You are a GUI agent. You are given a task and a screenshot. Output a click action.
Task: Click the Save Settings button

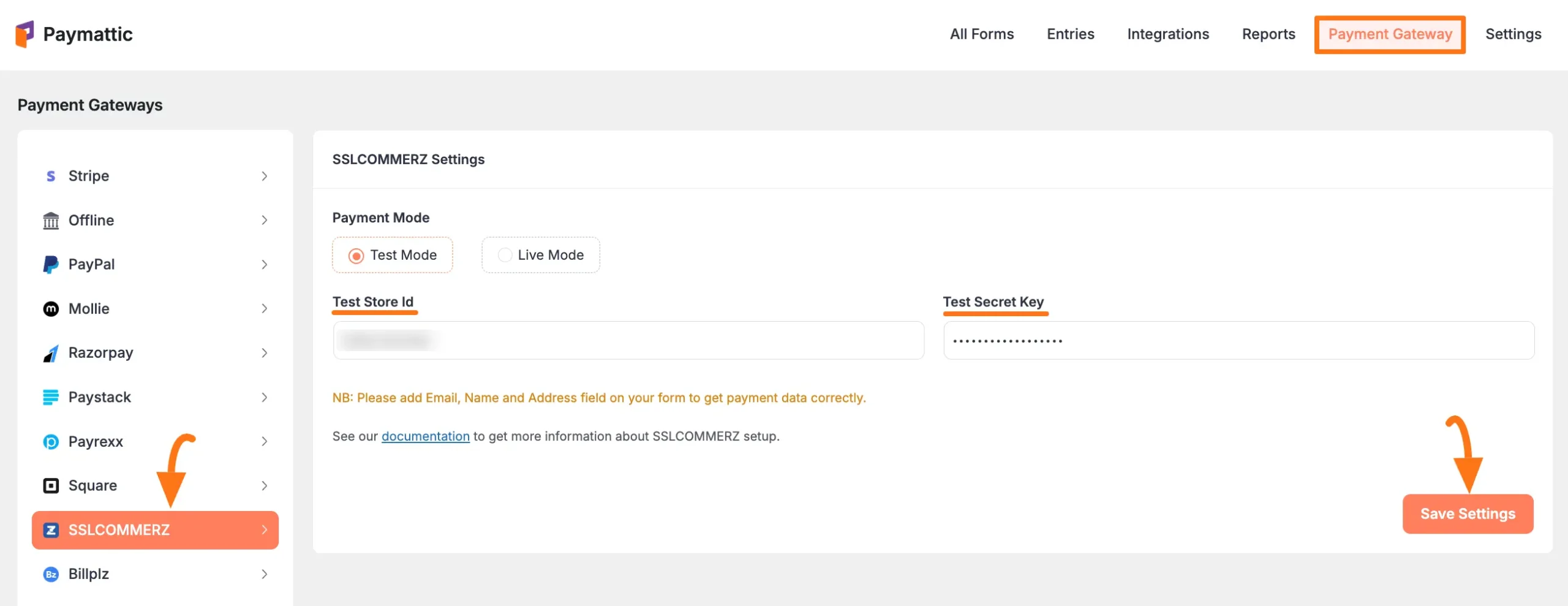(x=1468, y=513)
